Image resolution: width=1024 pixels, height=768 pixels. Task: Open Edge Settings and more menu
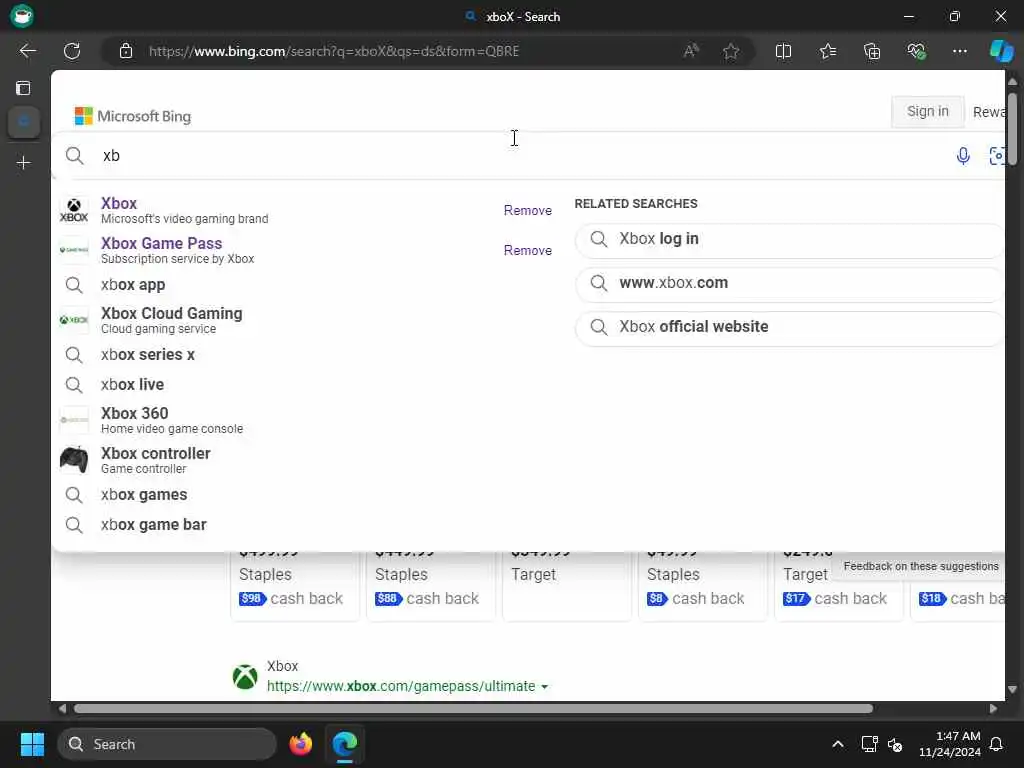click(959, 51)
